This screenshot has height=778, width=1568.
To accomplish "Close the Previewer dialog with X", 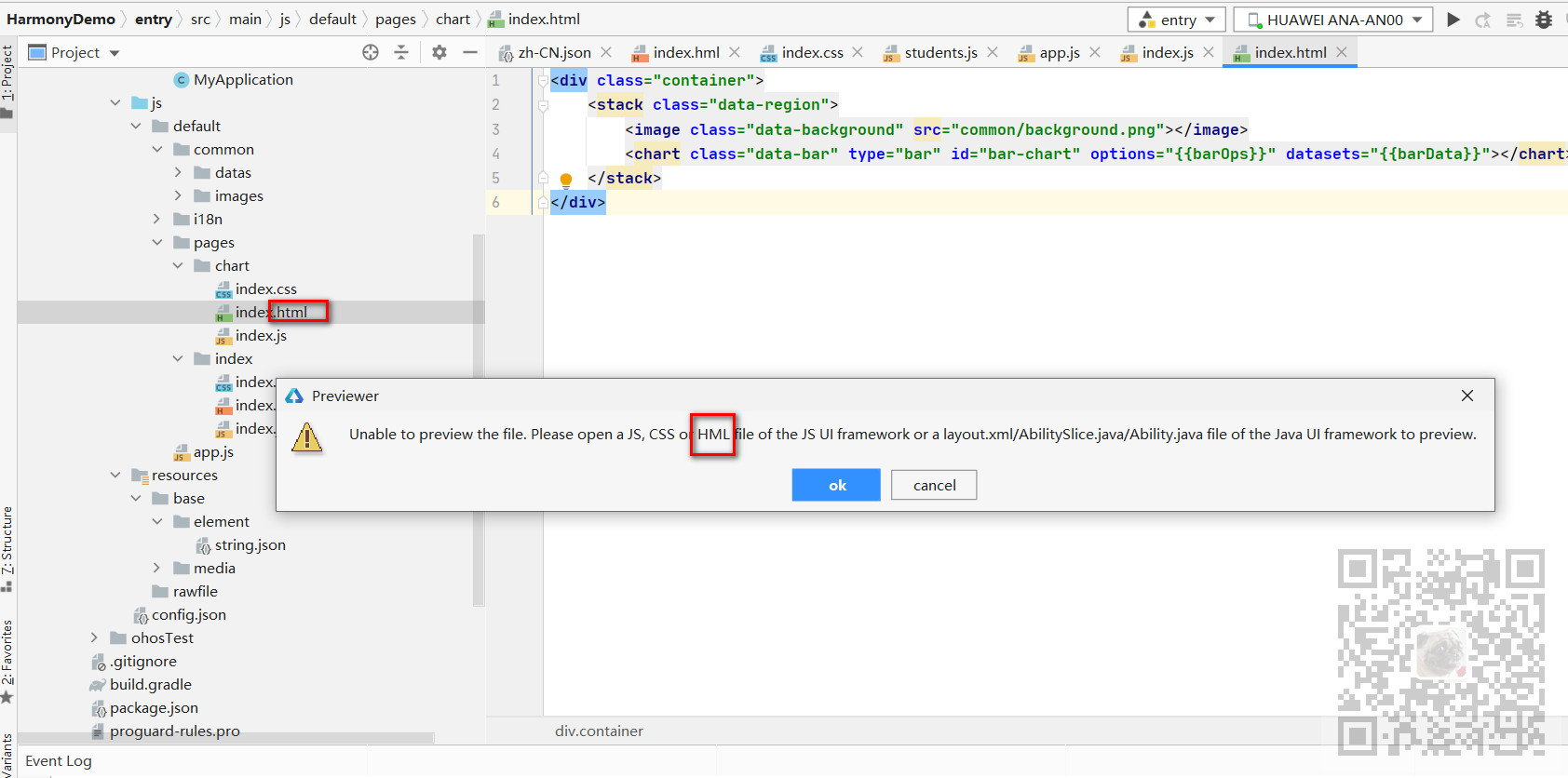I will pyautogui.click(x=1467, y=396).
